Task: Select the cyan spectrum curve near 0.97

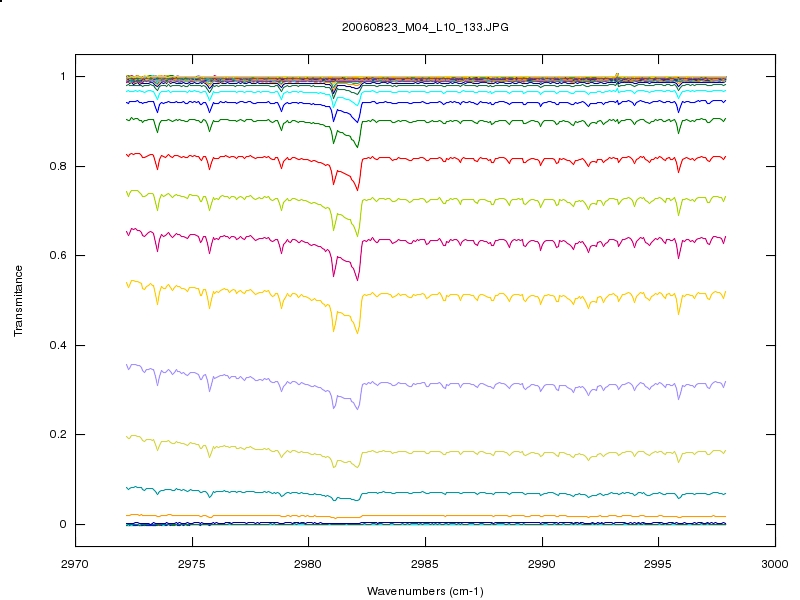Action: pos(426,92)
